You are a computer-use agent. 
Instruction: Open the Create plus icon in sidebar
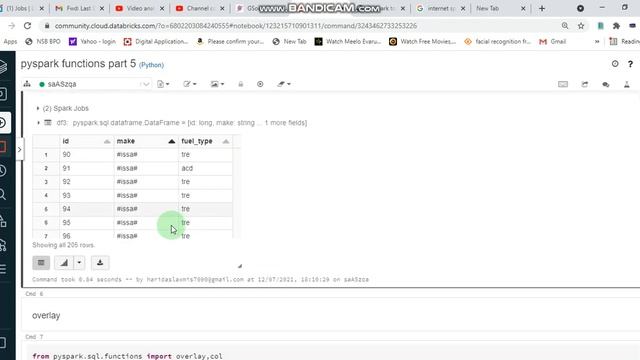[3, 122]
